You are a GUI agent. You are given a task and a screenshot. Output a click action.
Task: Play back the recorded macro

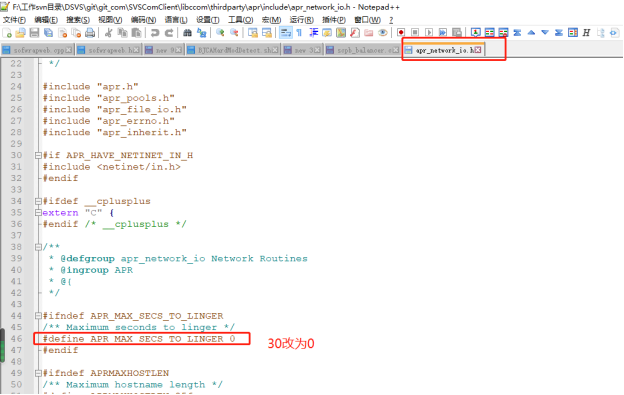(429, 33)
